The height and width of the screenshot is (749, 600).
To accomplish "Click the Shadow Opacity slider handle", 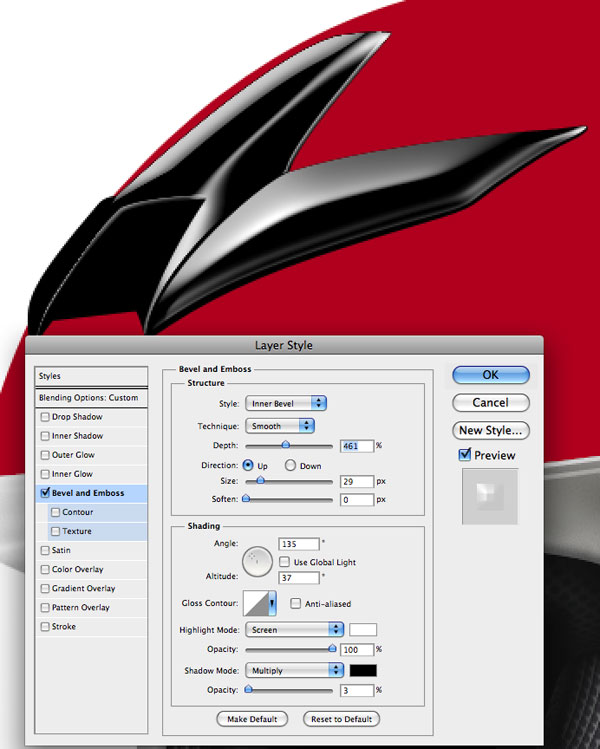I will [248, 689].
